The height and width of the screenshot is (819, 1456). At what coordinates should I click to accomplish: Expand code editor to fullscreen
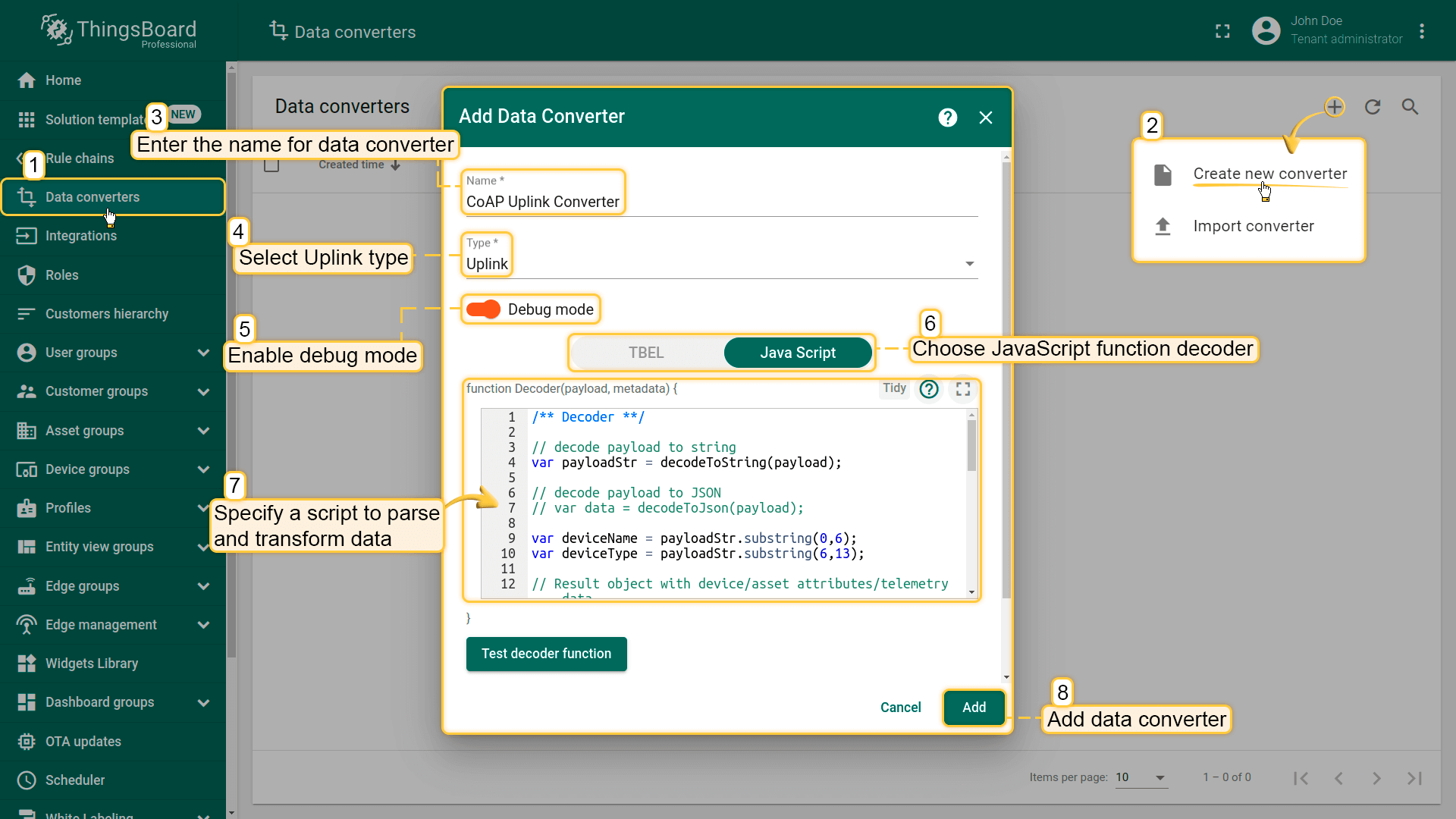tap(963, 389)
